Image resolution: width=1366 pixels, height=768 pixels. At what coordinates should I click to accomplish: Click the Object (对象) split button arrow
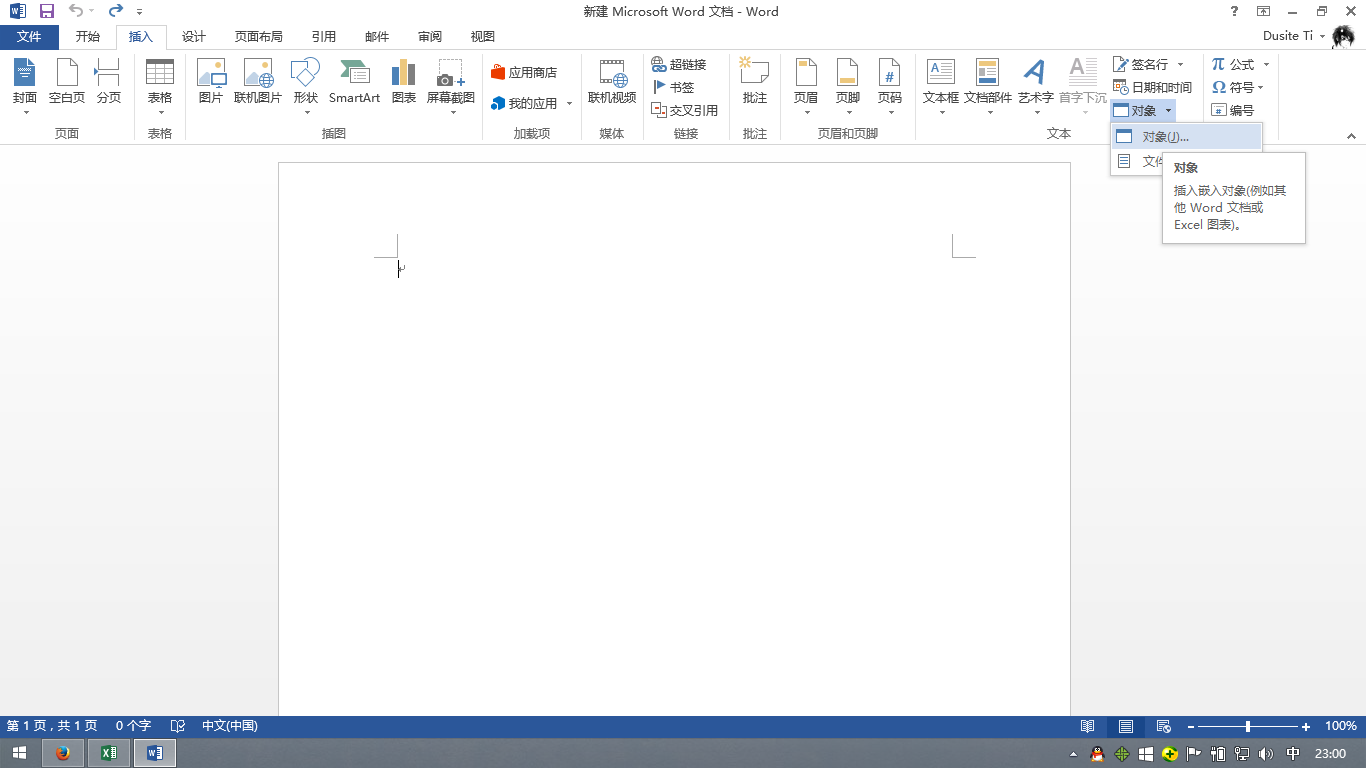[x=1168, y=111]
